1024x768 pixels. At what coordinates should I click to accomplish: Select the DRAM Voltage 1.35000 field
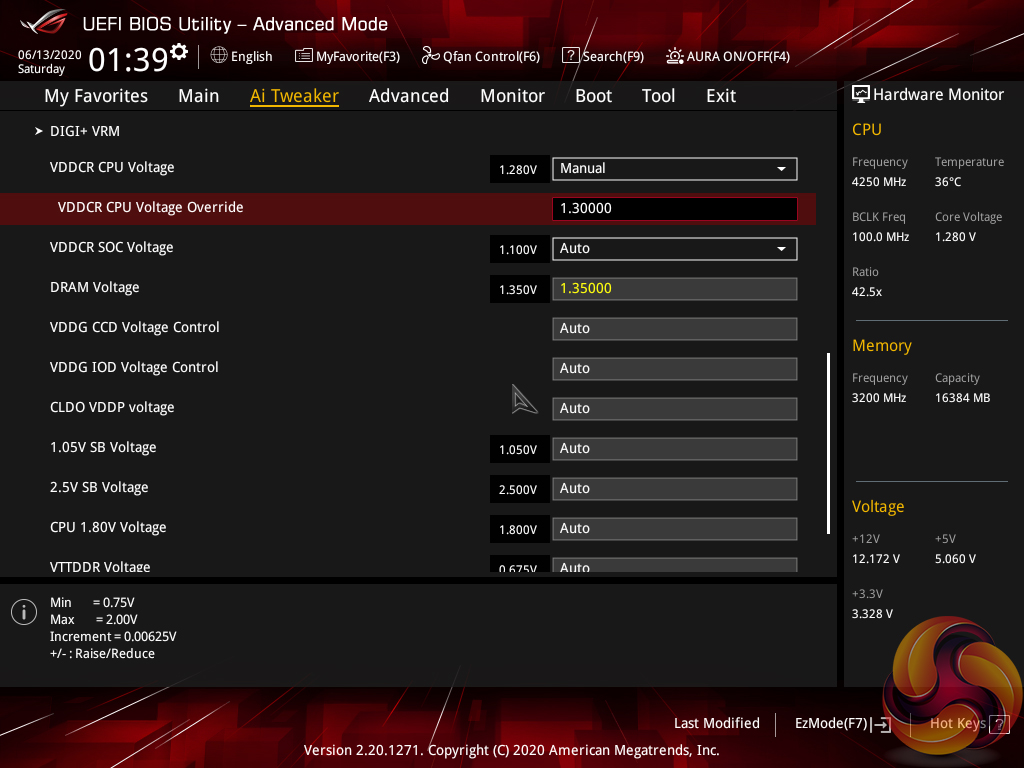coord(675,288)
